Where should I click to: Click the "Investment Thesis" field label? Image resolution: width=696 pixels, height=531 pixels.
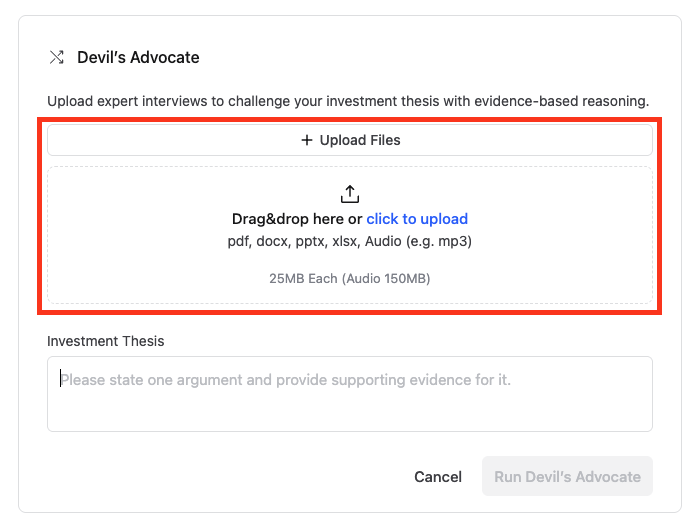[x=106, y=341]
